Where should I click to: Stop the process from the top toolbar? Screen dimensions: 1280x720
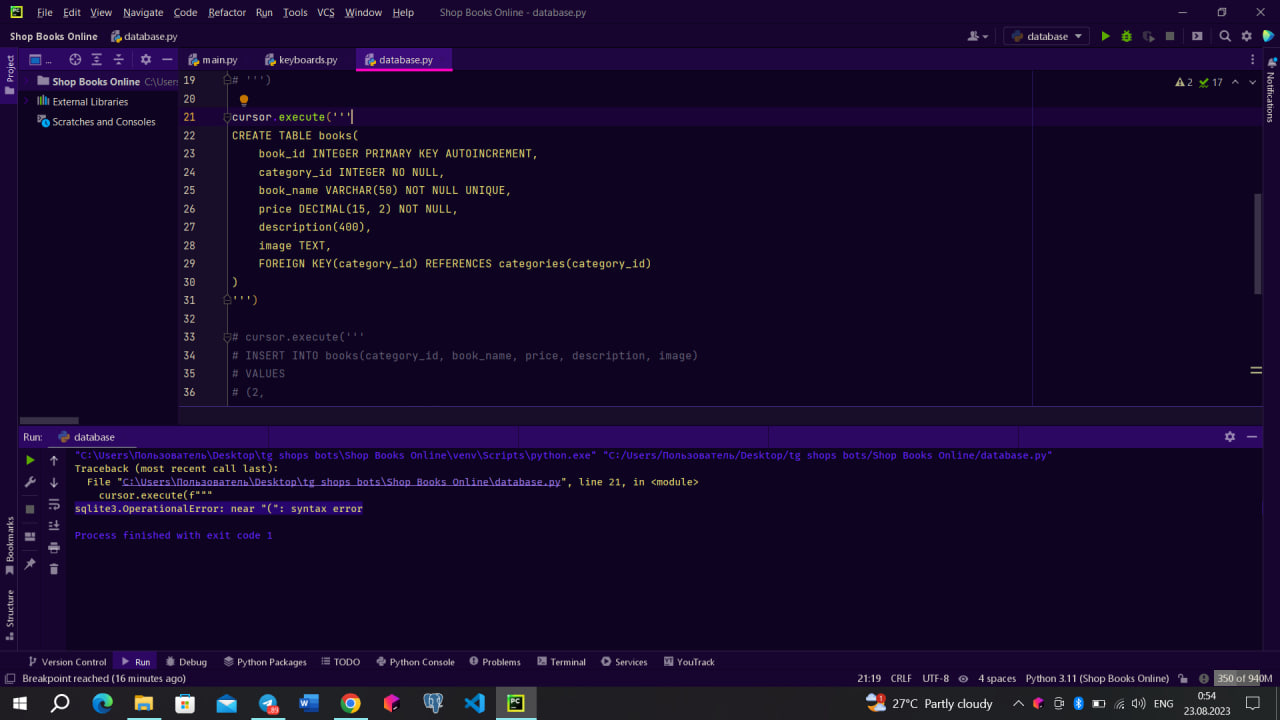(1170, 36)
